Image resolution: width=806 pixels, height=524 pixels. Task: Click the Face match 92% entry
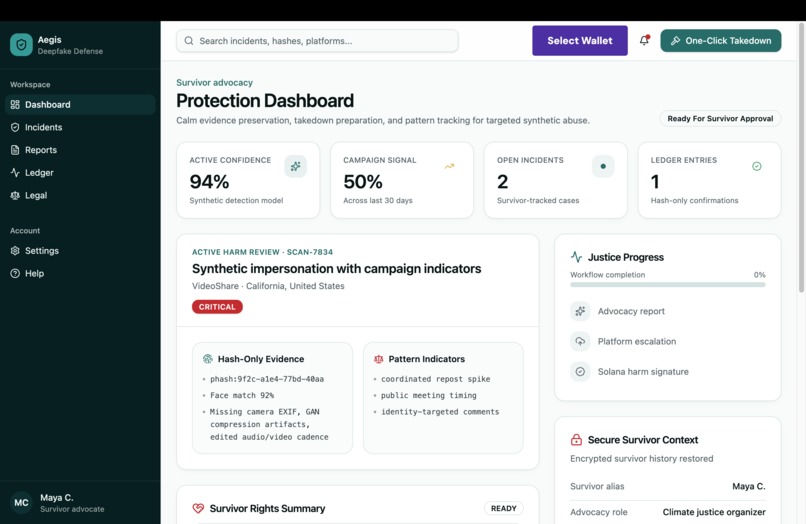click(x=242, y=395)
